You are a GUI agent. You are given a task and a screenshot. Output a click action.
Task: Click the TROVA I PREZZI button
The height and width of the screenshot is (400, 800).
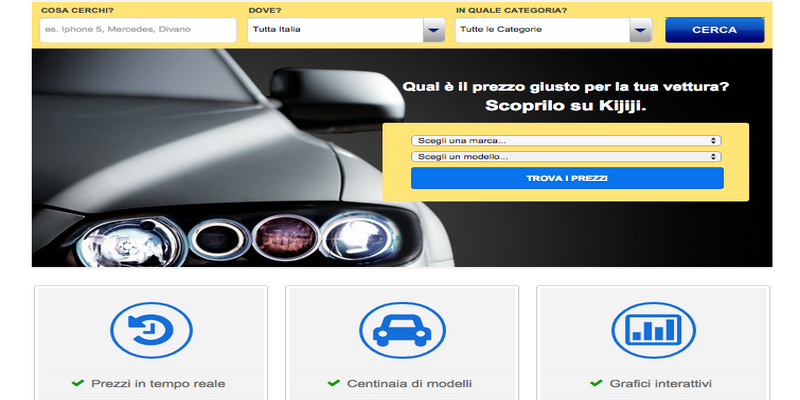(567, 178)
